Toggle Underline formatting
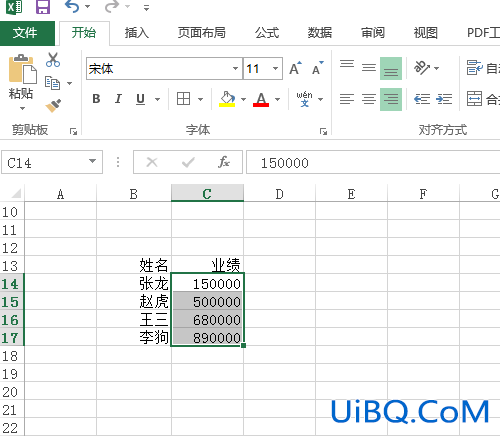 141,99
